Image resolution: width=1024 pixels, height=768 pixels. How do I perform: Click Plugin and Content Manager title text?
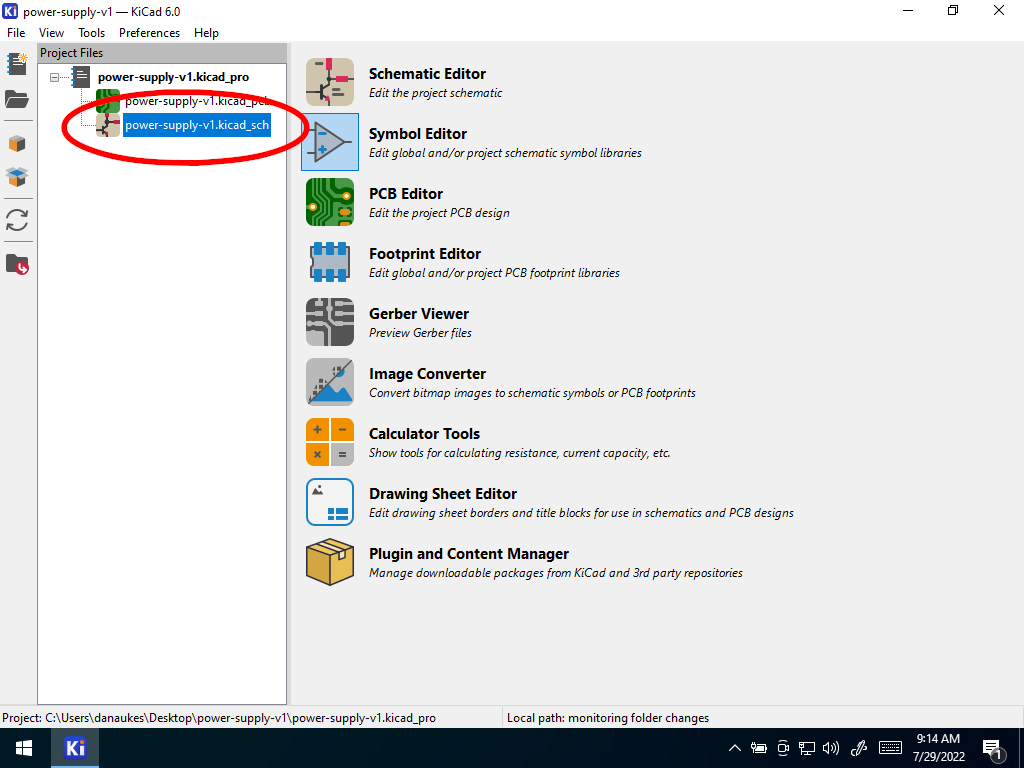point(469,554)
